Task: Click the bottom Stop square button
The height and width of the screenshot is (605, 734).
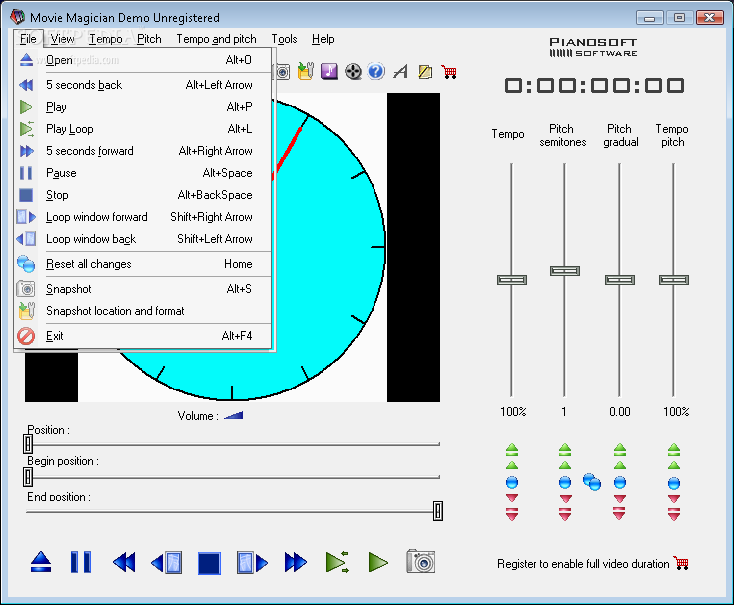Action: 209,563
